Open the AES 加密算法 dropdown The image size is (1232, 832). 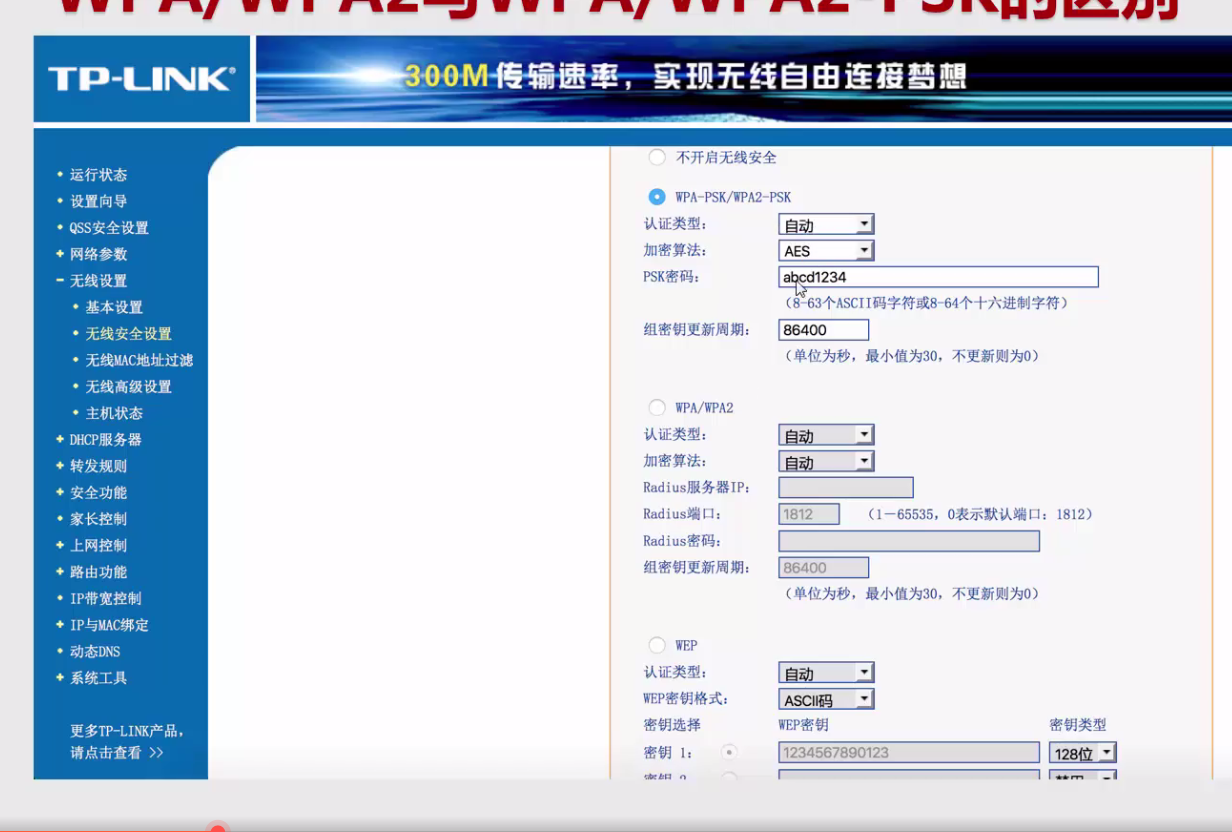(x=826, y=250)
